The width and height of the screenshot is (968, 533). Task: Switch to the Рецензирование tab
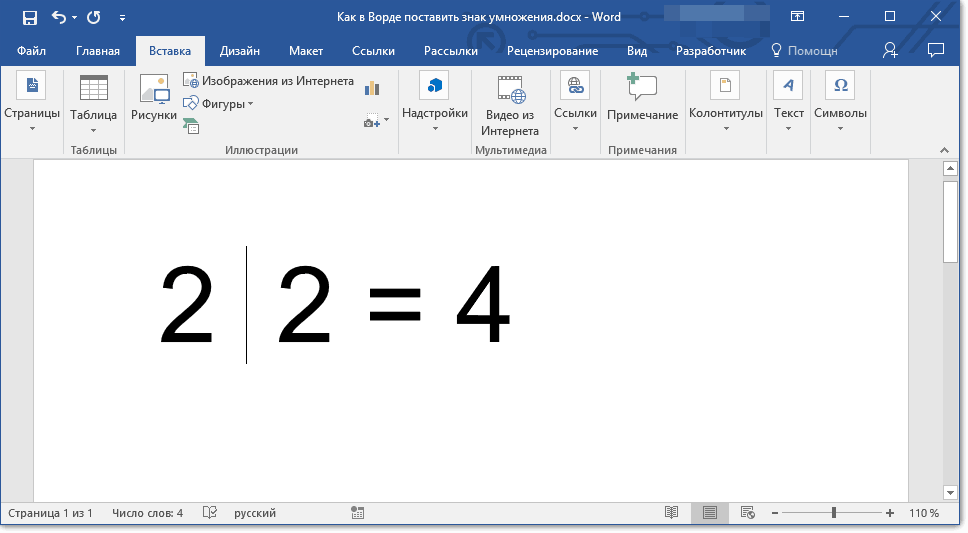click(552, 51)
